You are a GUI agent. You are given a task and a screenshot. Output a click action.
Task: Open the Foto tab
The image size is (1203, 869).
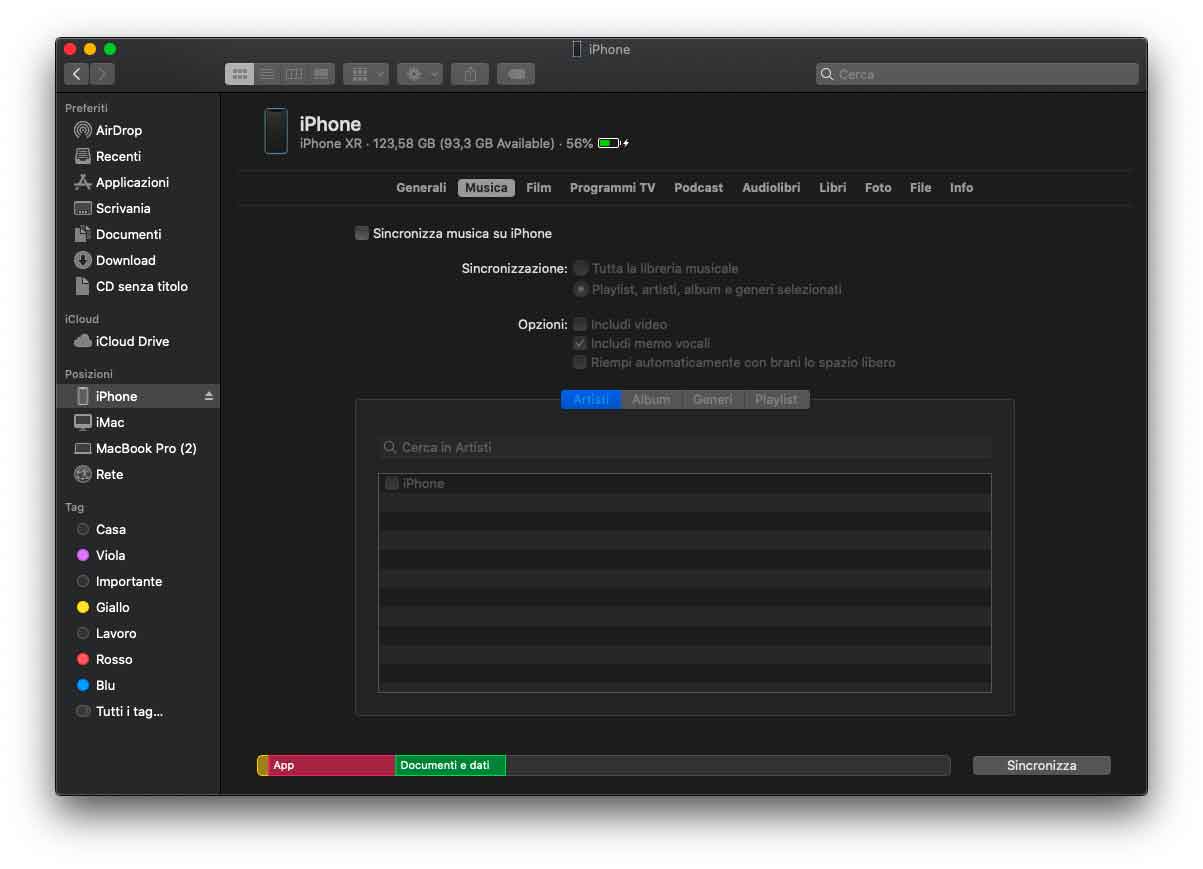pyautogui.click(x=878, y=188)
